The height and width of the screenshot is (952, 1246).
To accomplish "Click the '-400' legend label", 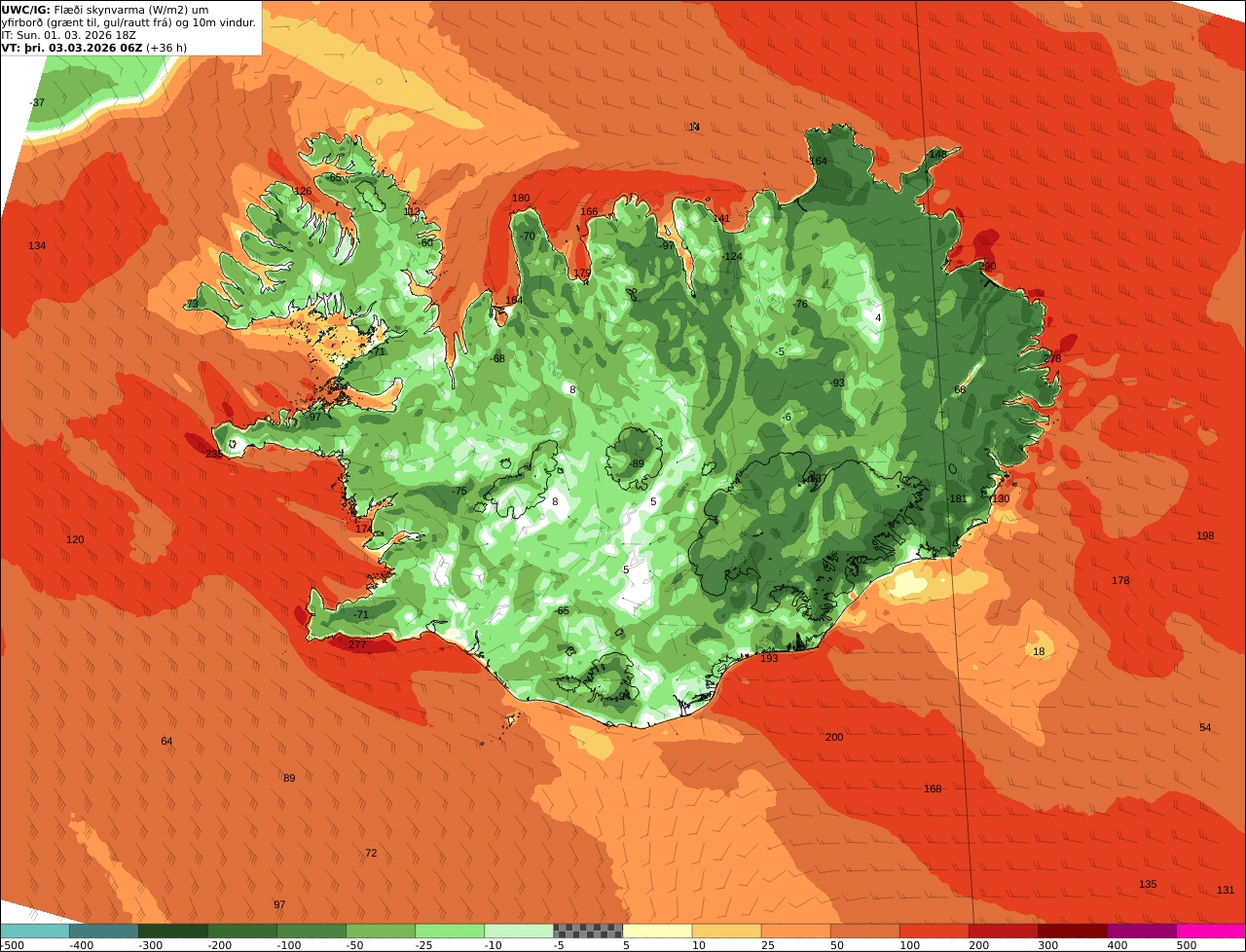I will pos(82,945).
